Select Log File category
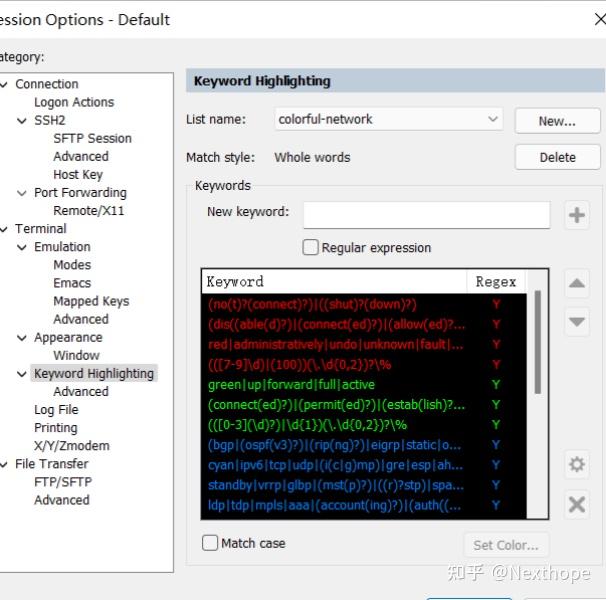The height and width of the screenshot is (600, 606). pyautogui.click(x=56, y=410)
